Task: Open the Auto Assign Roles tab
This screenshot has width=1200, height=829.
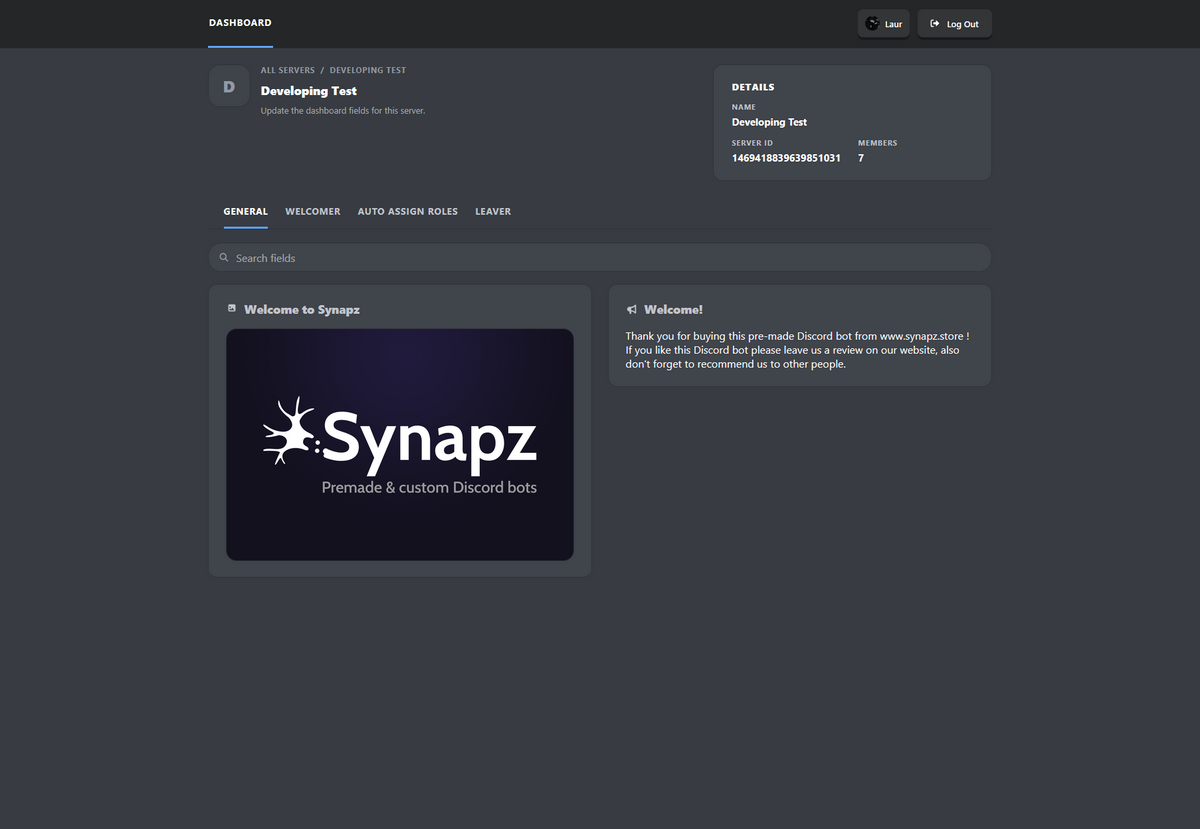Action: point(408,212)
